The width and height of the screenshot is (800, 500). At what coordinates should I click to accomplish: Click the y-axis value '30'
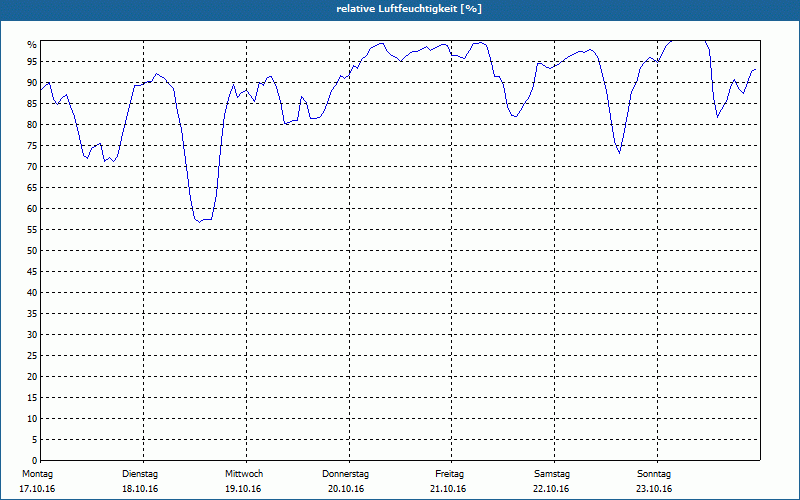(x=32, y=335)
